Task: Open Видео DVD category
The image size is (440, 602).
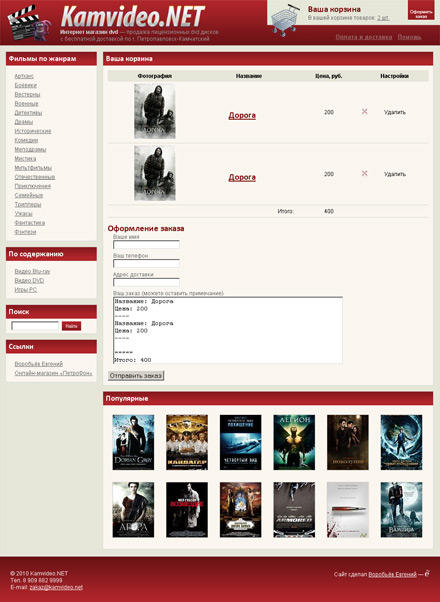Action: [29, 280]
